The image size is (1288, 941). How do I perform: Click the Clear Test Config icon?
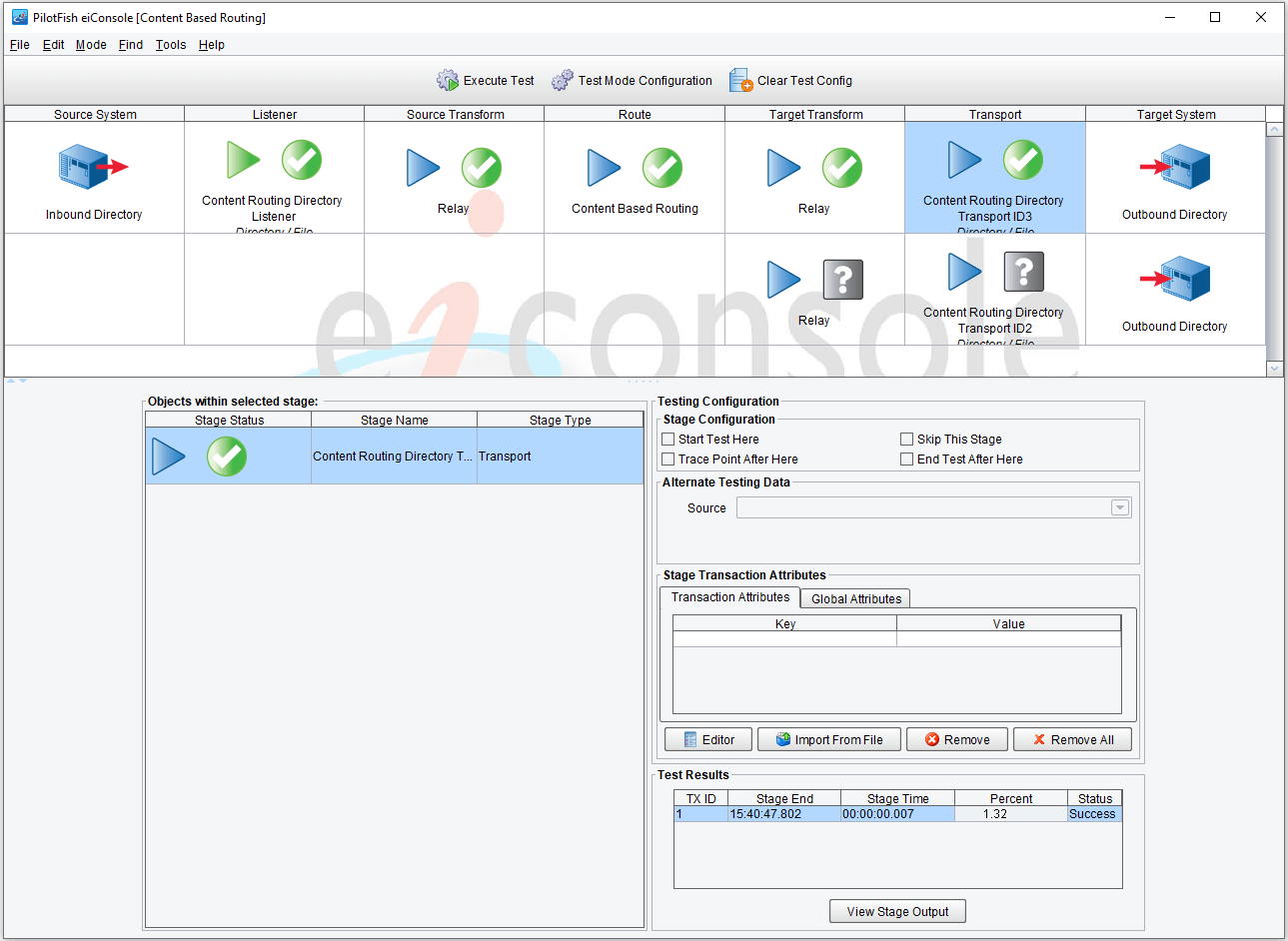pyautogui.click(x=740, y=80)
